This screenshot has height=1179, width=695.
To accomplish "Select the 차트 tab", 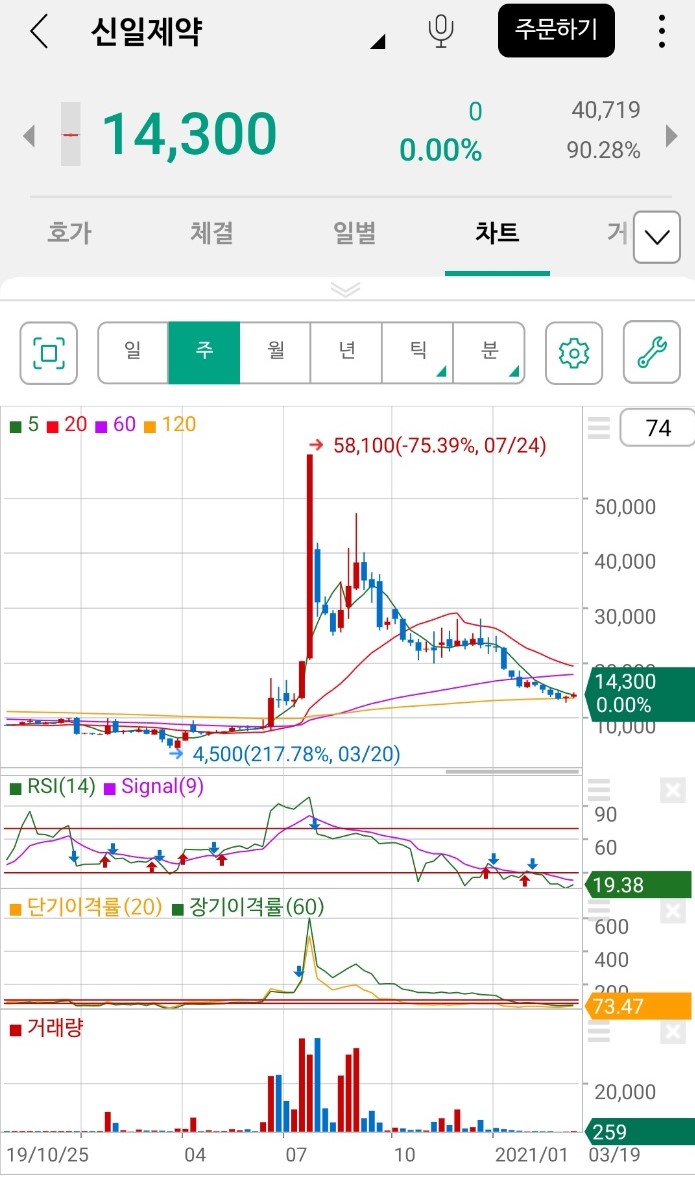I will pyautogui.click(x=497, y=232).
